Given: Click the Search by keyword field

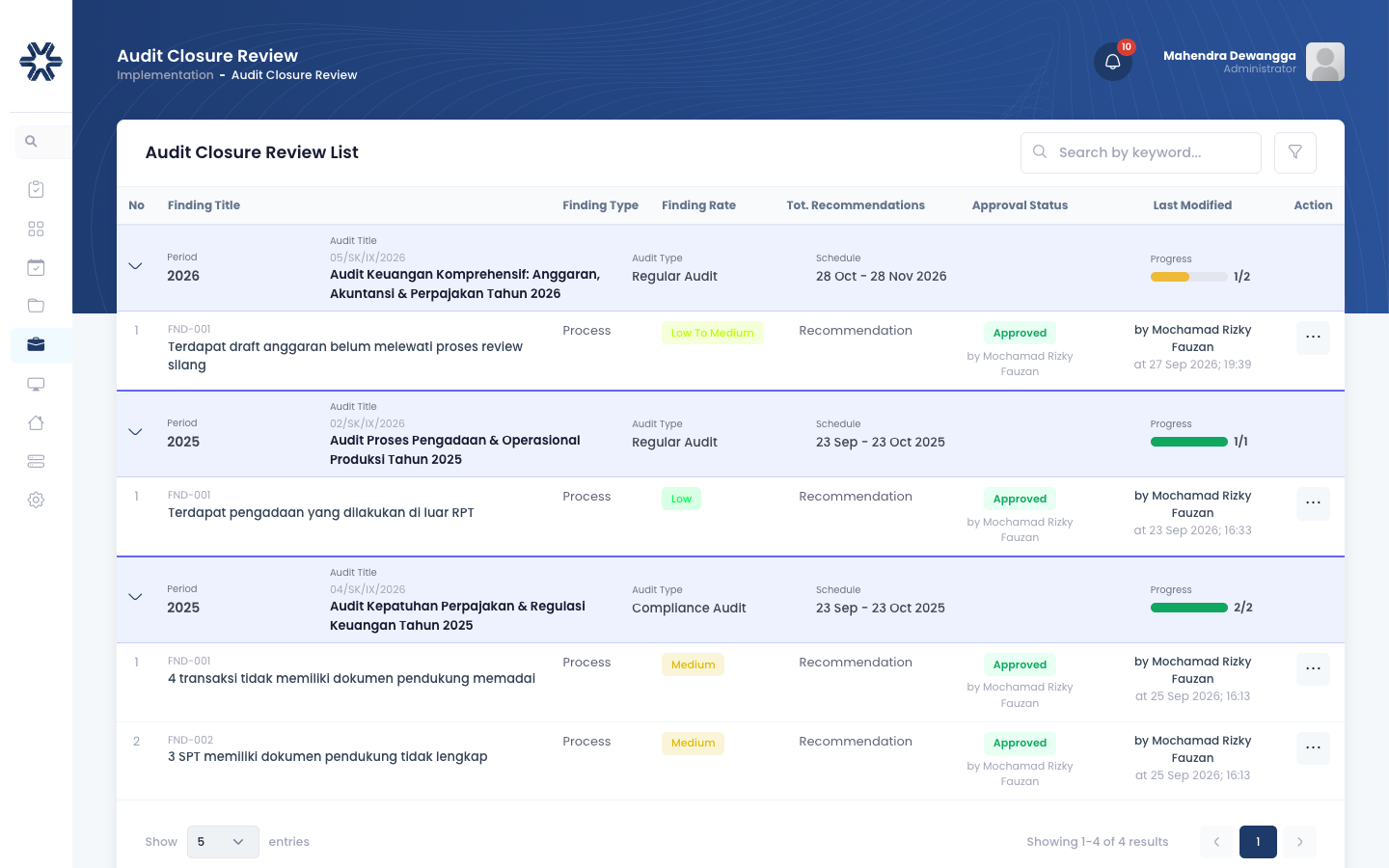Looking at the screenshot, I should [x=1141, y=152].
